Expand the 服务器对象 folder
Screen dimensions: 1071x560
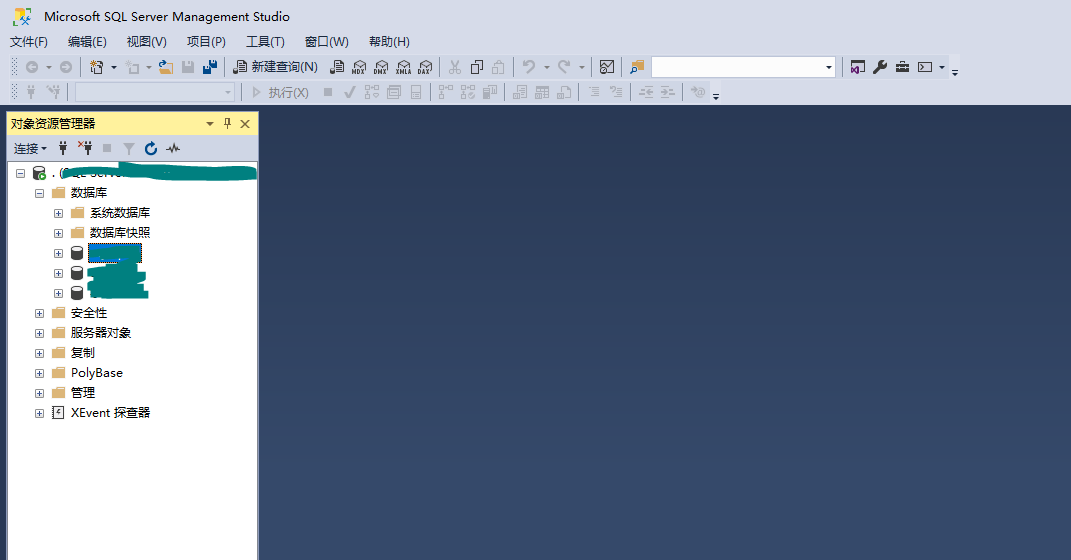click(x=40, y=333)
